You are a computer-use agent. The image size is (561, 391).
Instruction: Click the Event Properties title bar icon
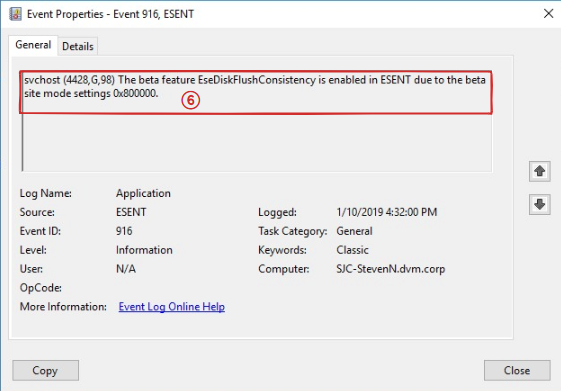(15, 14)
